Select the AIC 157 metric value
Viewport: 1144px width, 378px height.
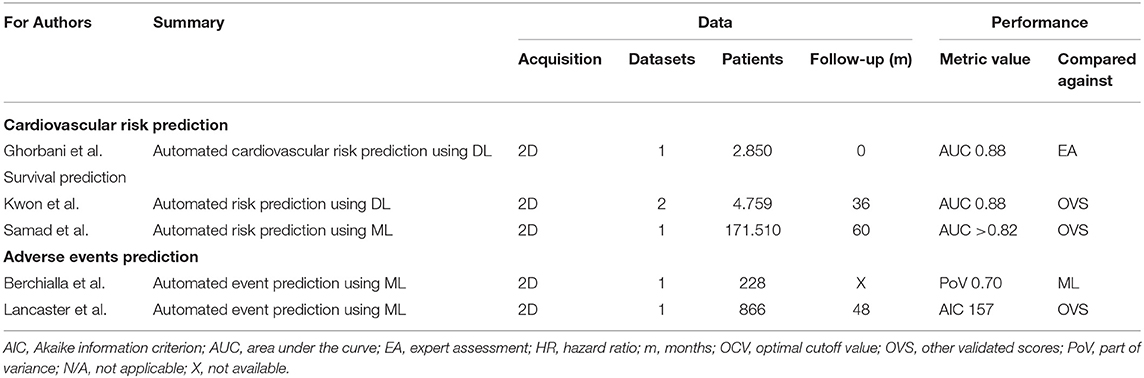pos(967,309)
